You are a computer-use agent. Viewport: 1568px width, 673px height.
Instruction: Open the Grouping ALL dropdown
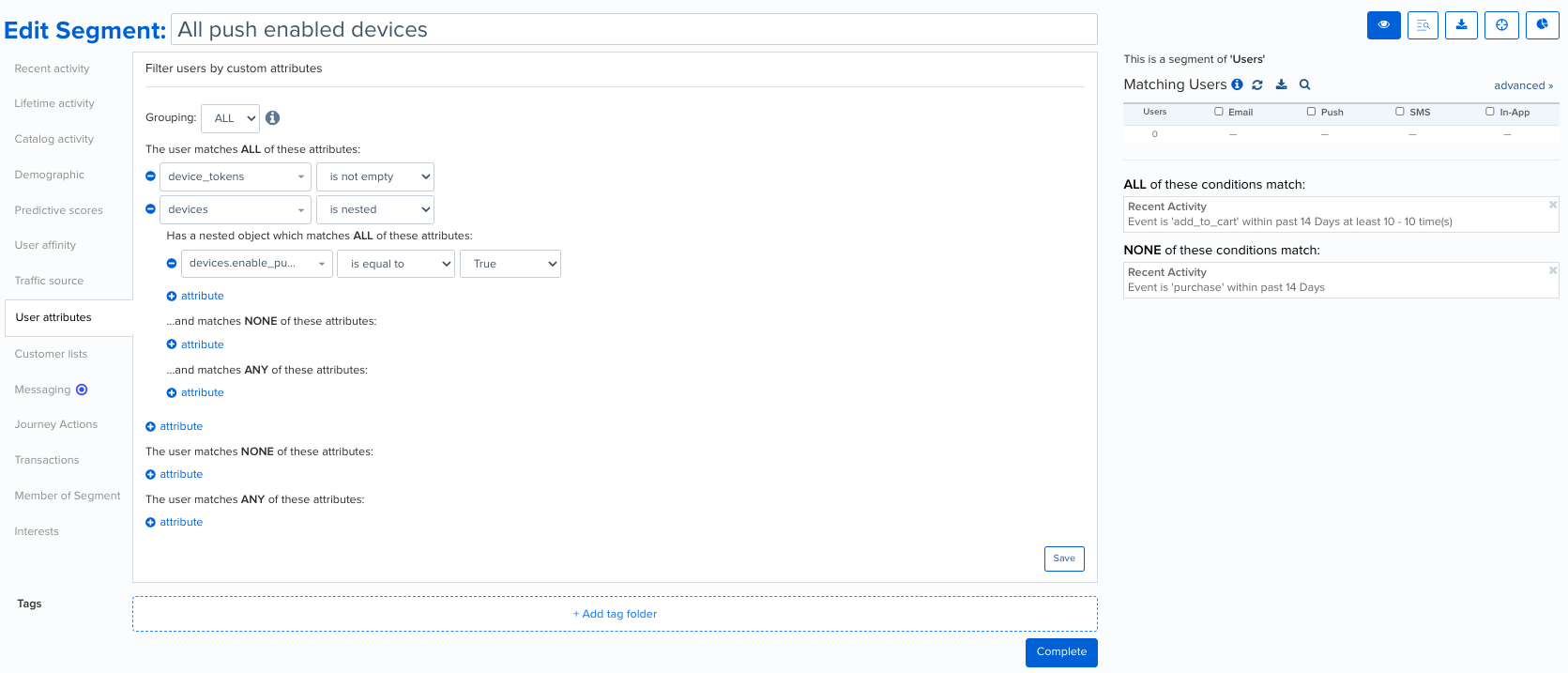tap(231, 118)
